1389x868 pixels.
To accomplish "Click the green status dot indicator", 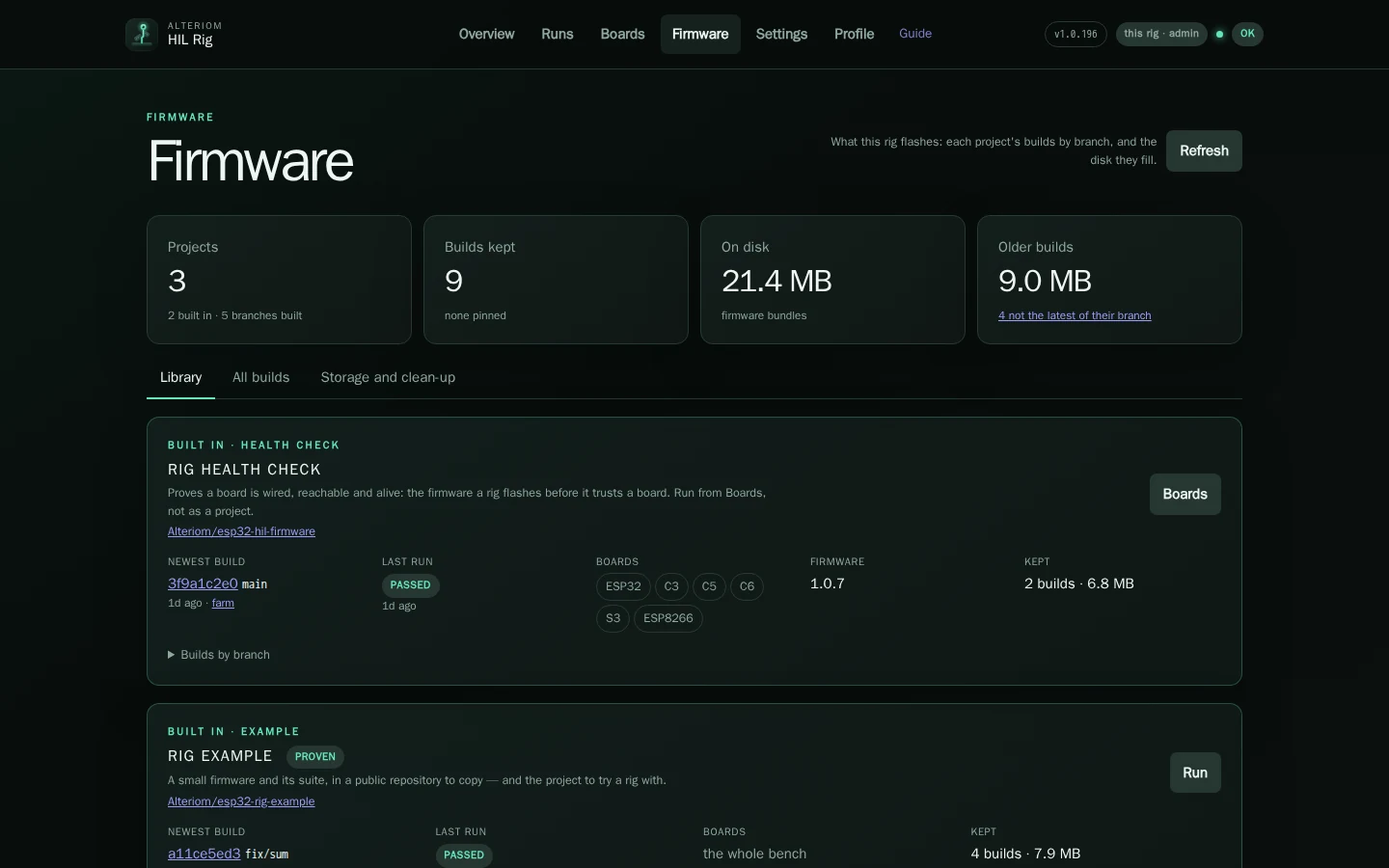I will click(1219, 34).
